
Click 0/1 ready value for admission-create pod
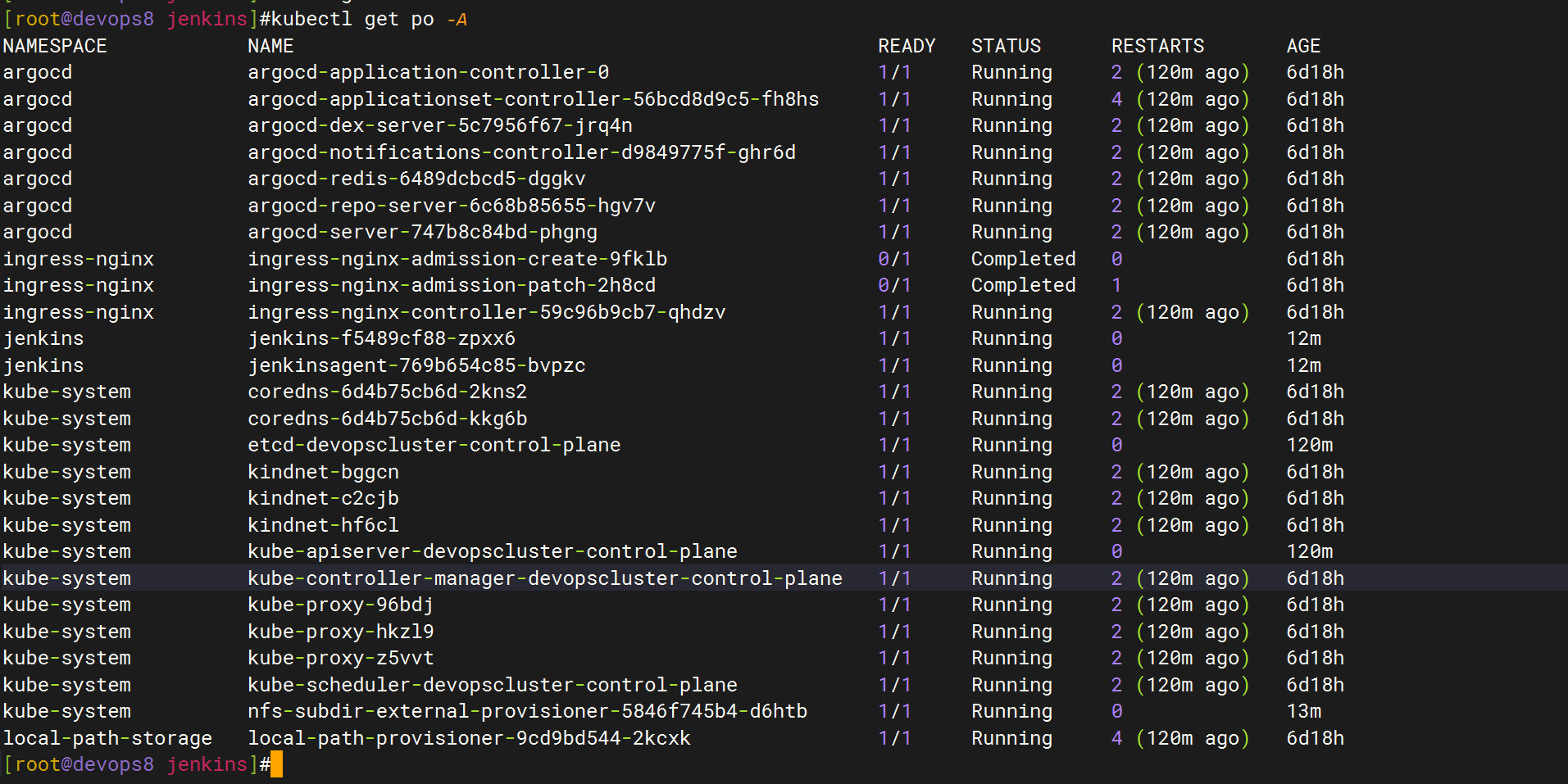894,259
